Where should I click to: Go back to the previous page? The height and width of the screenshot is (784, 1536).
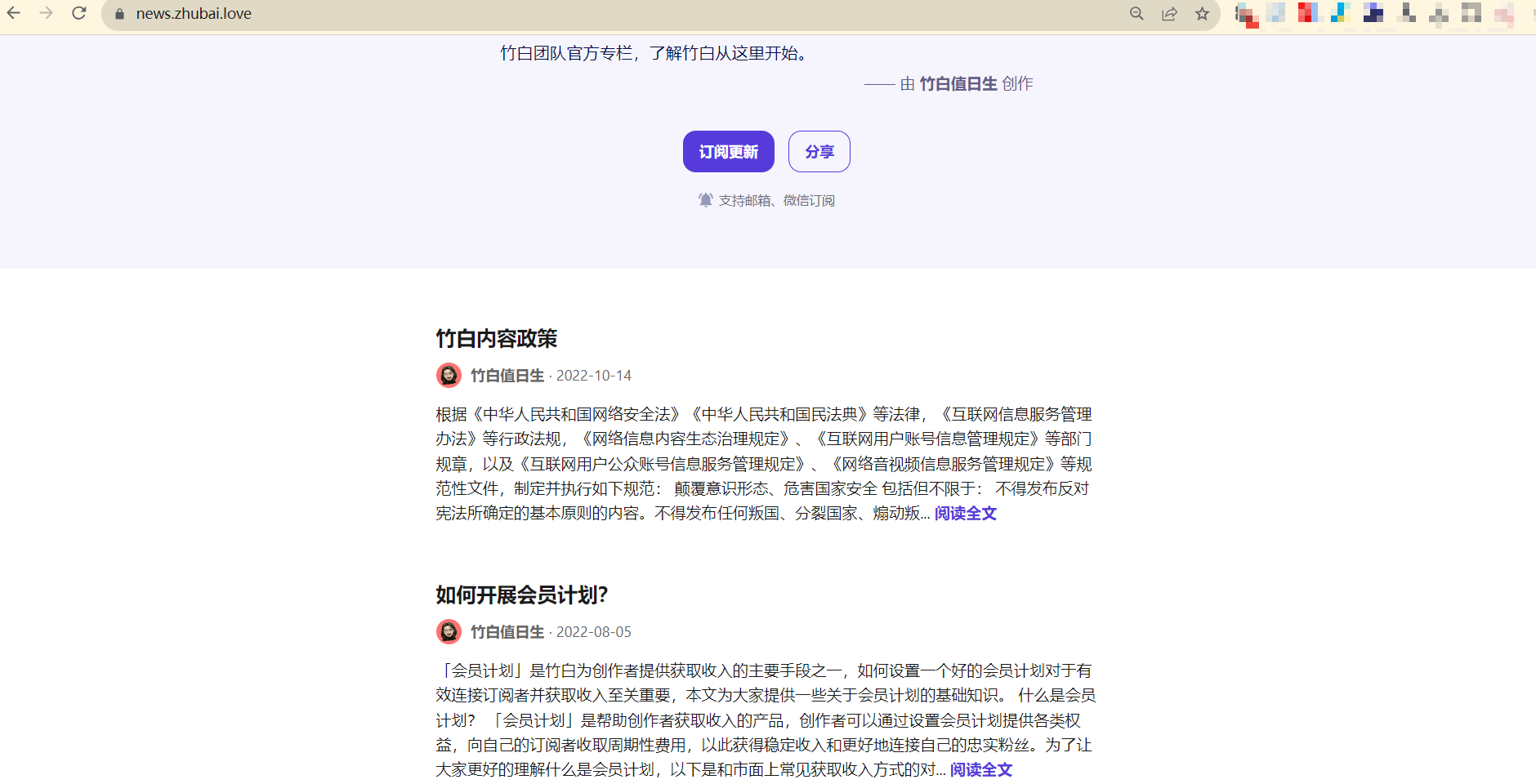point(14,13)
